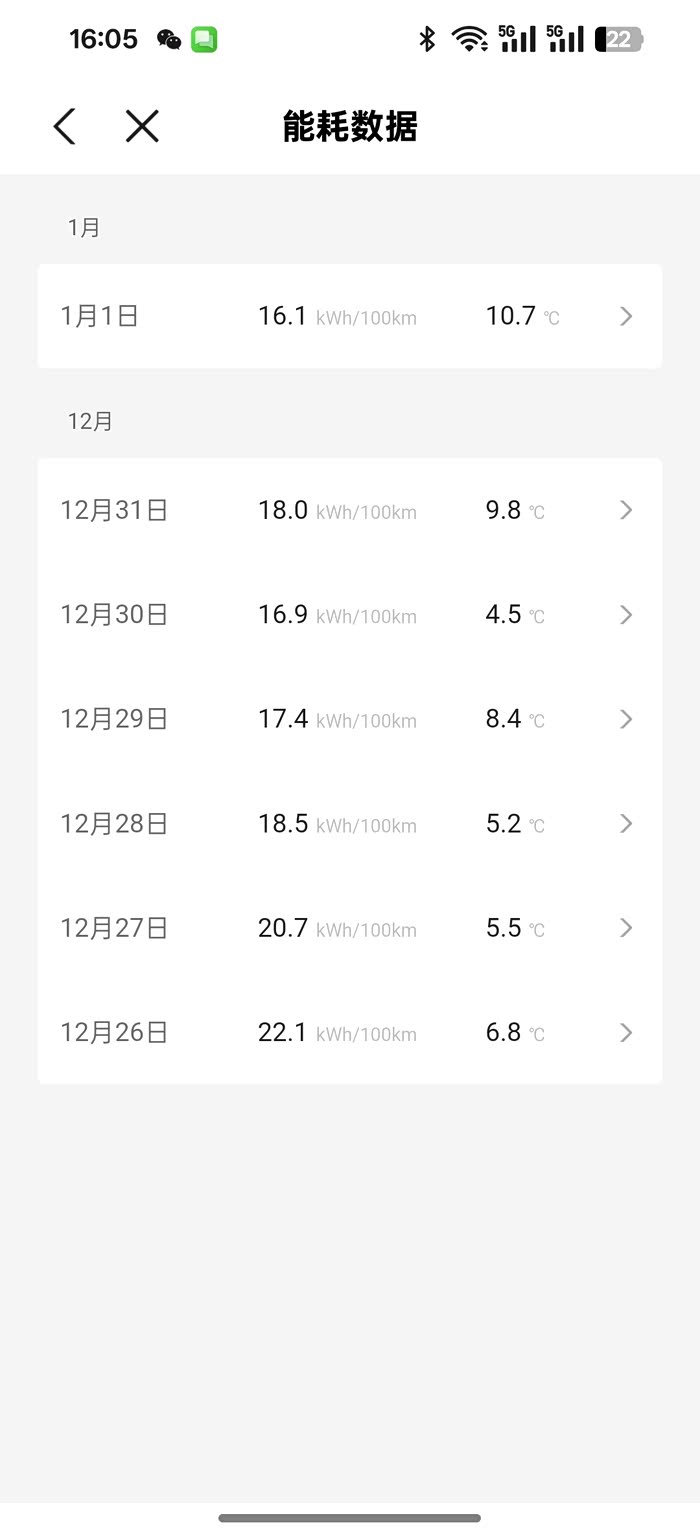Expand the 12月27日 entry chevron
Screen dimensions: 700x1538
point(626,928)
